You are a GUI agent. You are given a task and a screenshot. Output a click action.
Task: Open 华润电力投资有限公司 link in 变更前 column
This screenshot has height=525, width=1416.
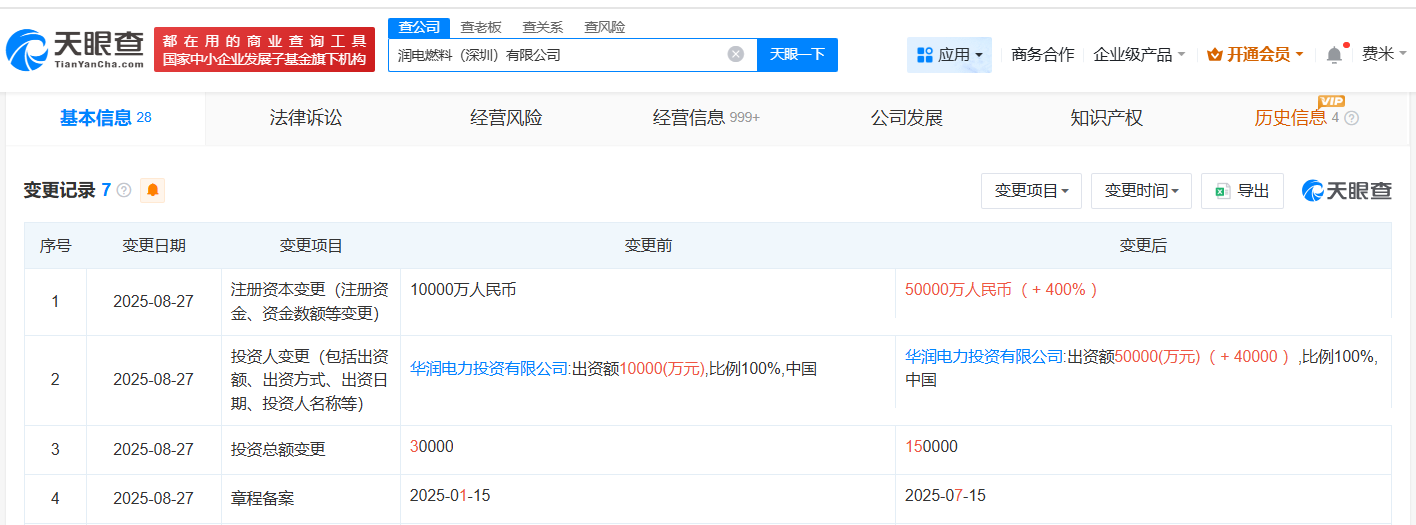click(x=489, y=369)
